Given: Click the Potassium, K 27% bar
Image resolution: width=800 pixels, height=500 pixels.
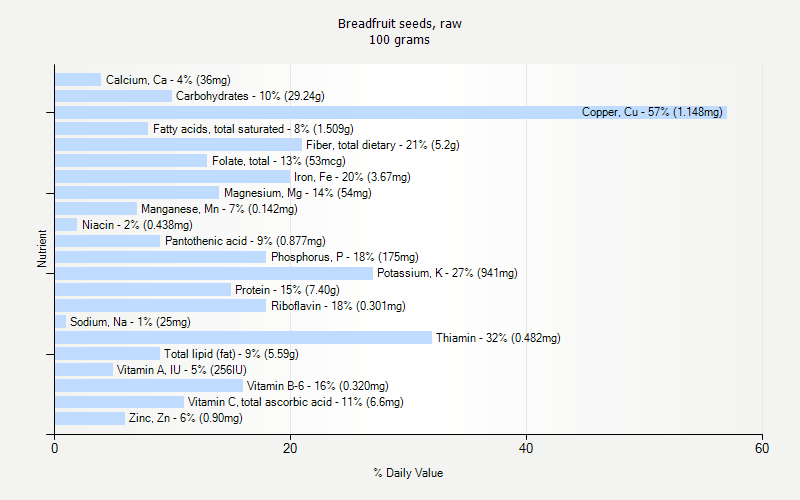Looking at the screenshot, I should [x=214, y=273].
